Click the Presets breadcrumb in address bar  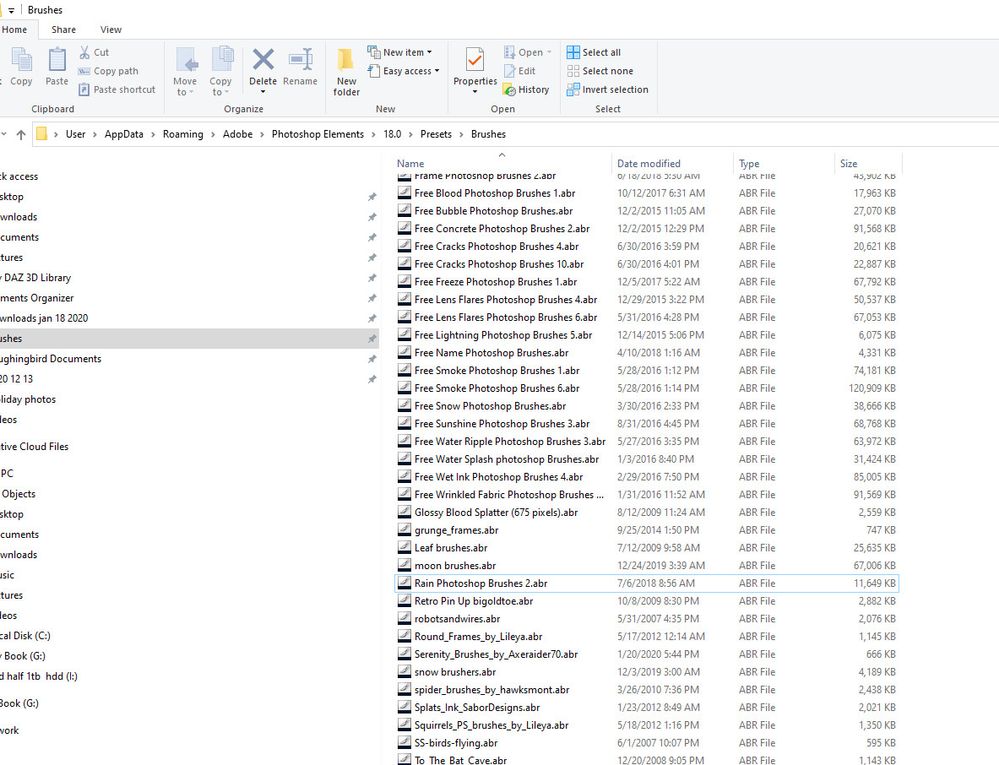436,134
